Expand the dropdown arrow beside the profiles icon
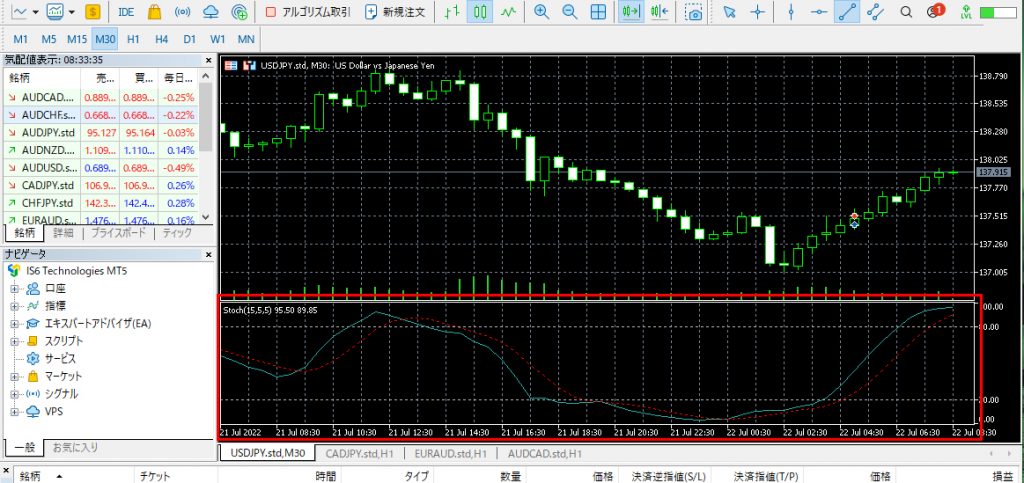The height and width of the screenshot is (483, 1024). tap(71, 12)
